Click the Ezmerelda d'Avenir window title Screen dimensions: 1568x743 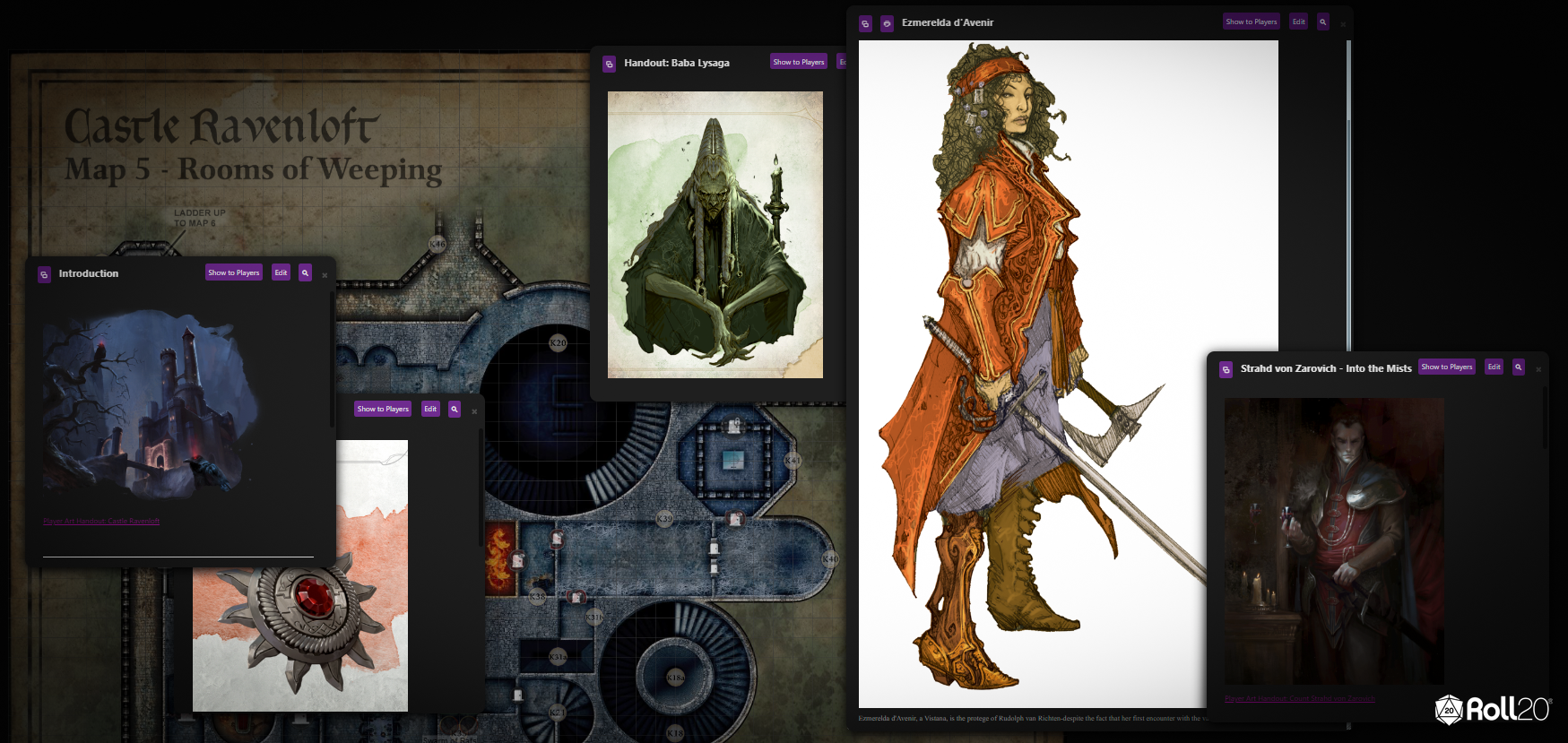coord(948,22)
